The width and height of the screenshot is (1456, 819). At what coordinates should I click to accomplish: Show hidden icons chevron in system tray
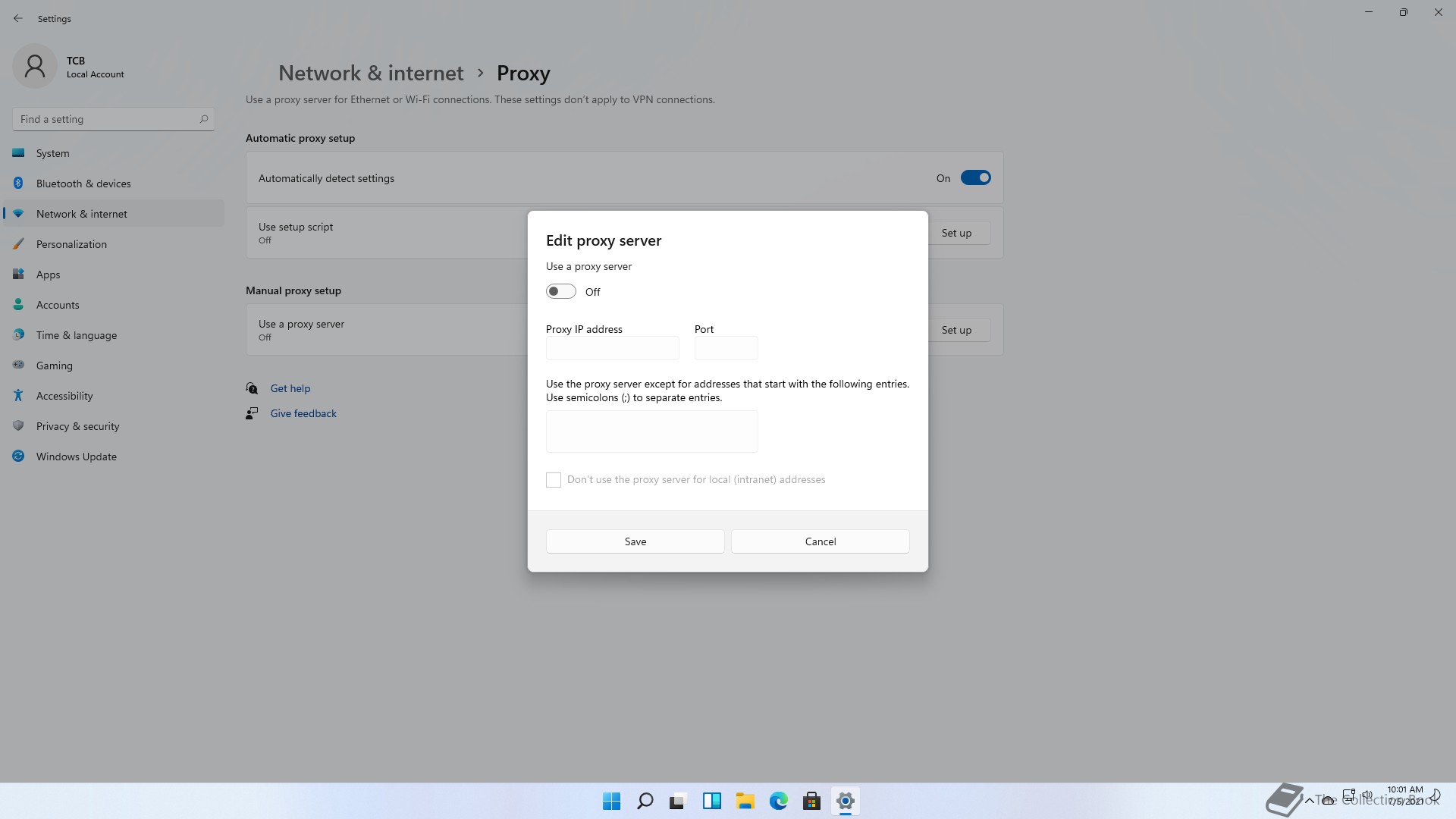(1309, 800)
